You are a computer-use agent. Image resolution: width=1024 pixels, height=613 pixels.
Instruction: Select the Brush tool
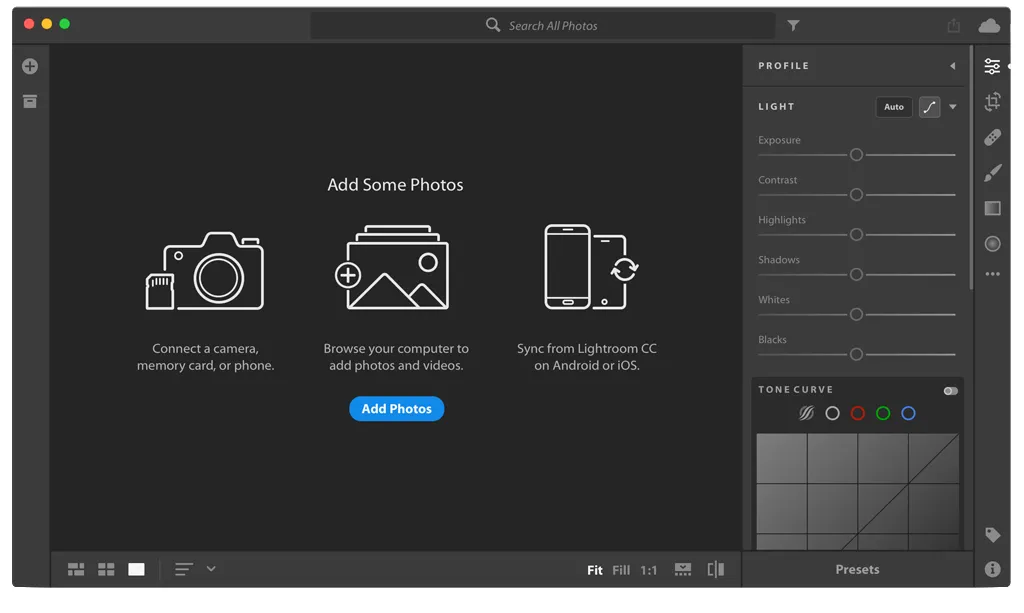click(x=993, y=172)
